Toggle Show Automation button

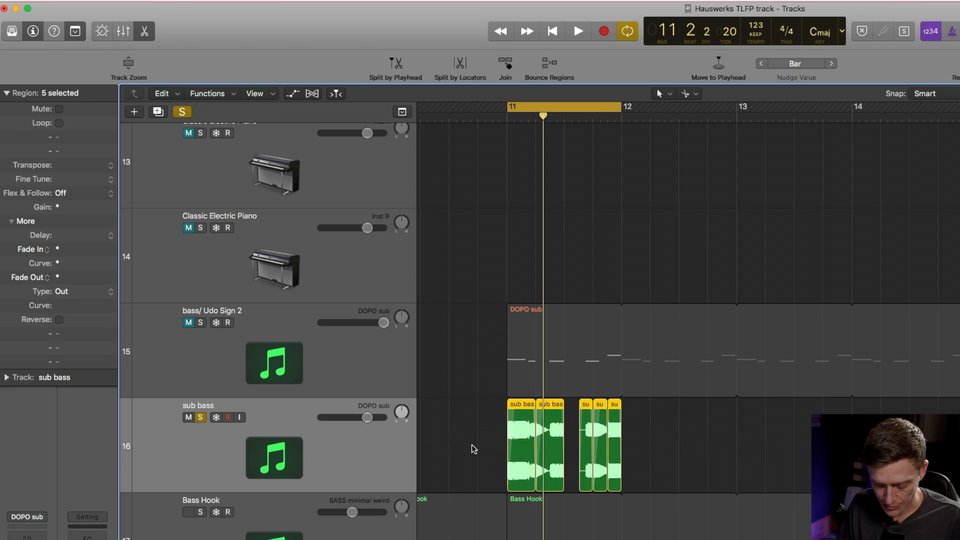[293, 94]
